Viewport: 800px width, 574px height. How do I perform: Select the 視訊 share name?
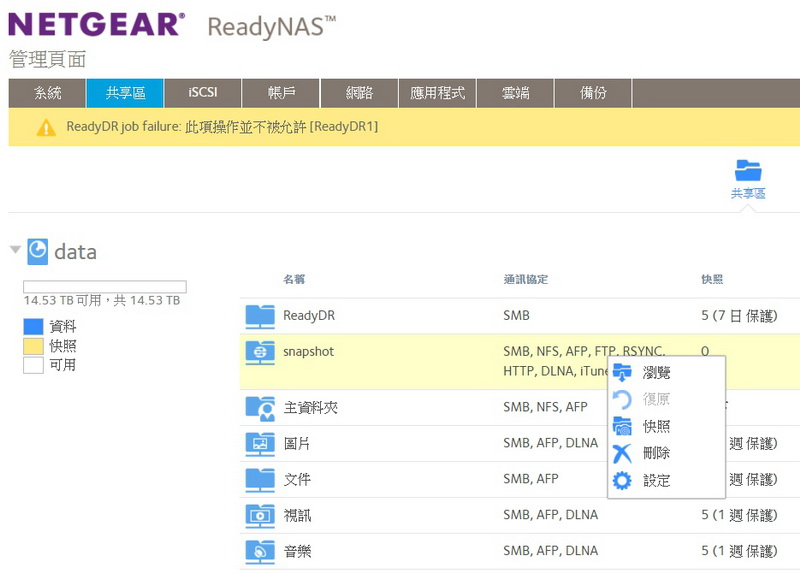click(x=297, y=515)
